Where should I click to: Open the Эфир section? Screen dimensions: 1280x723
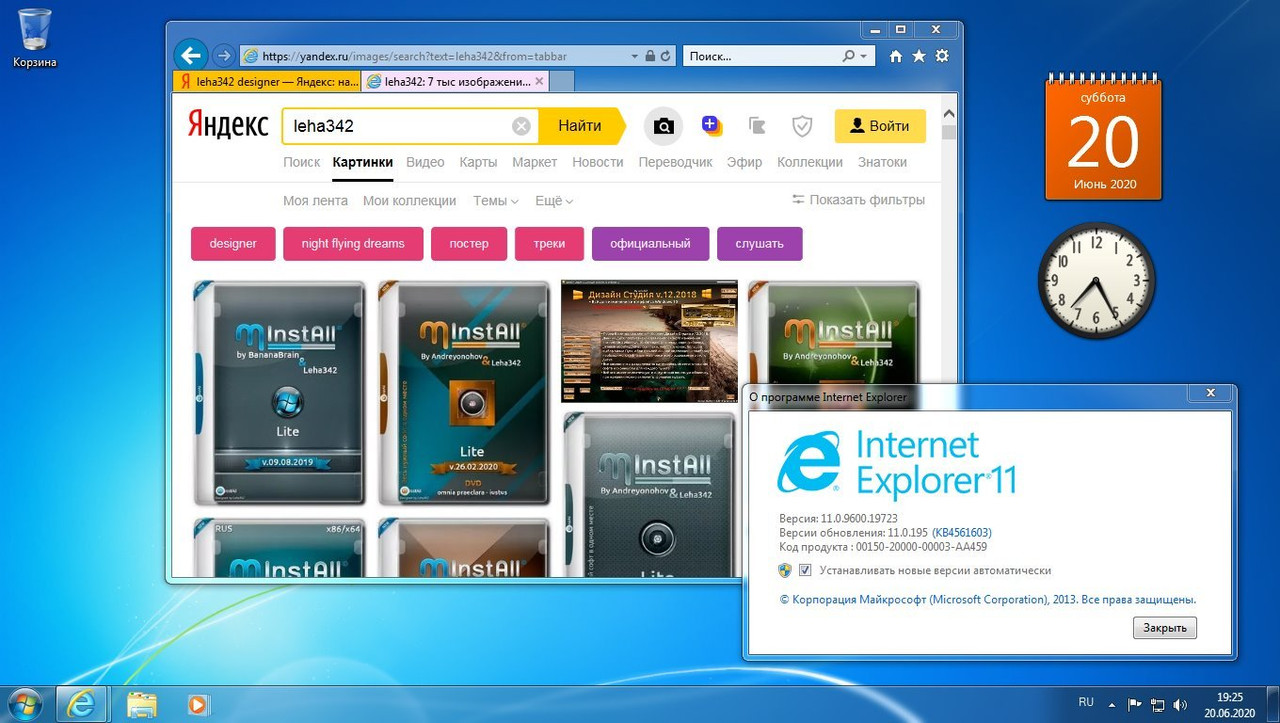(x=744, y=162)
